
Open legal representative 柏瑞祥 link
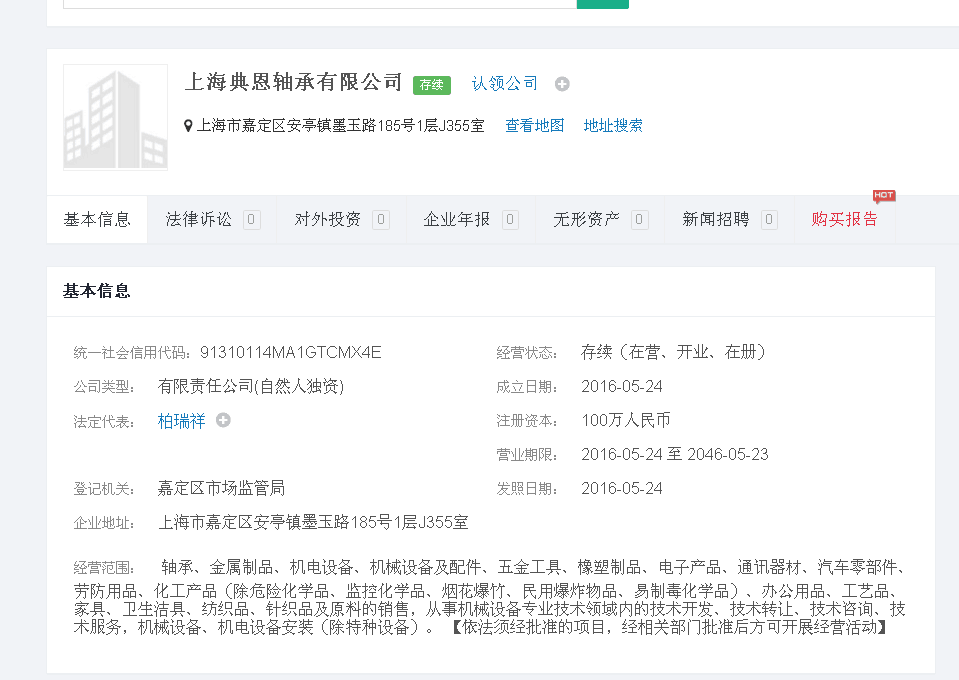[x=181, y=421]
